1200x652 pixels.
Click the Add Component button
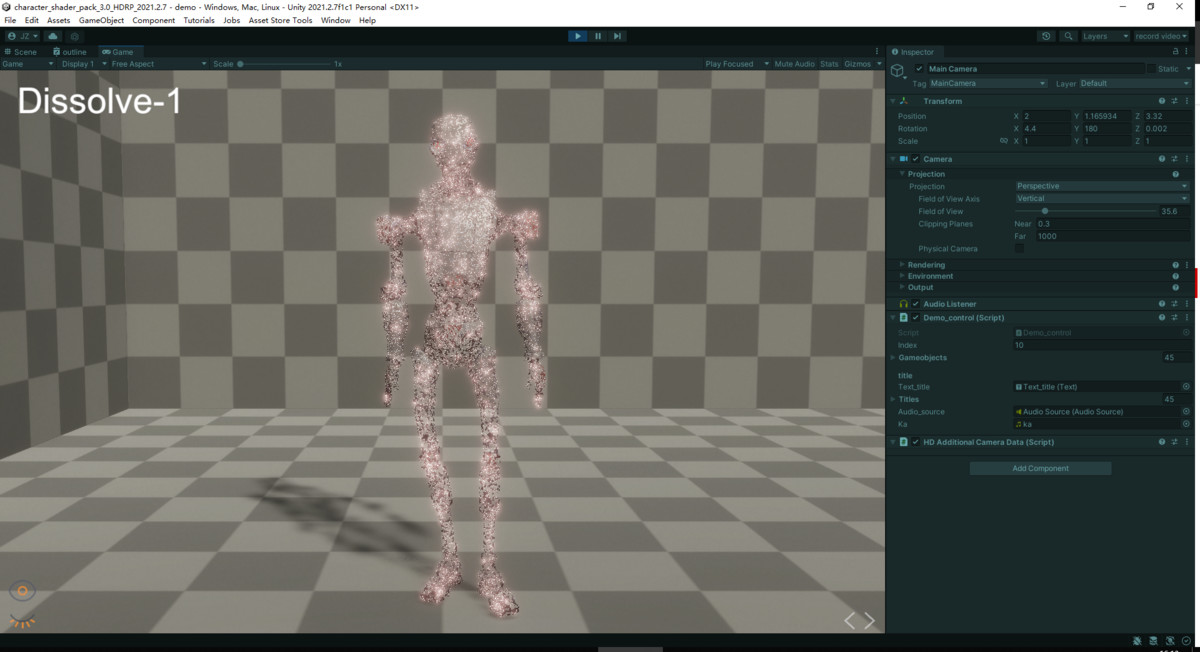[1040, 468]
